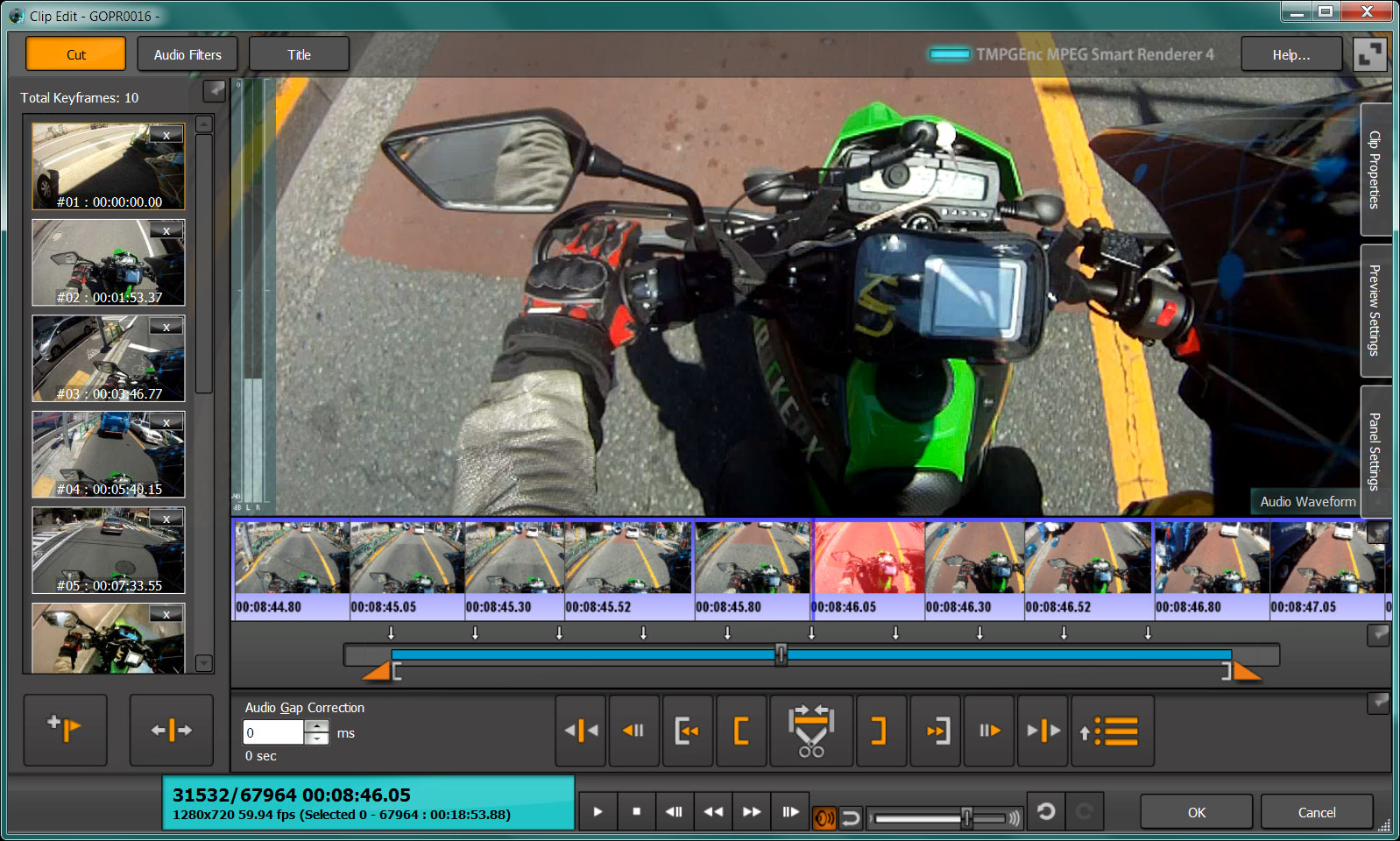Open the cut list menu button

click(x=1112, y=730)
